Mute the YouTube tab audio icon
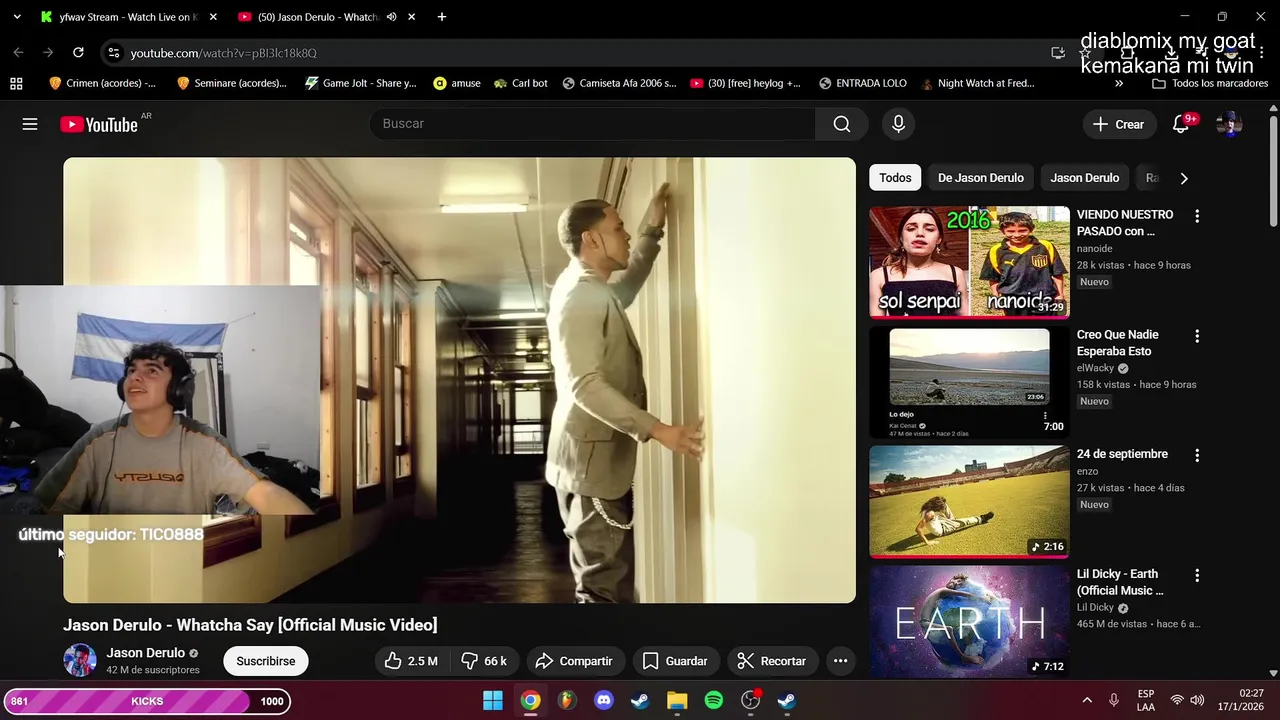Image resolution: width=1280 pixels, height=720 pixels. click(392, 17)
